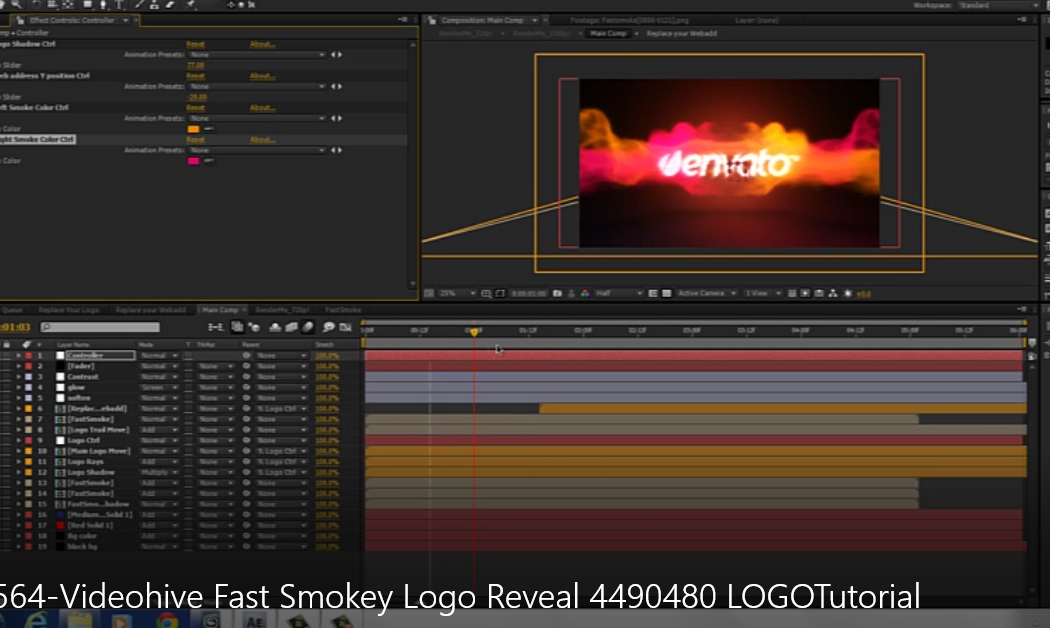Open blending mode dropdown for Logo Shadow
Screen dimensions: 1050x628
tap(159, 473)
